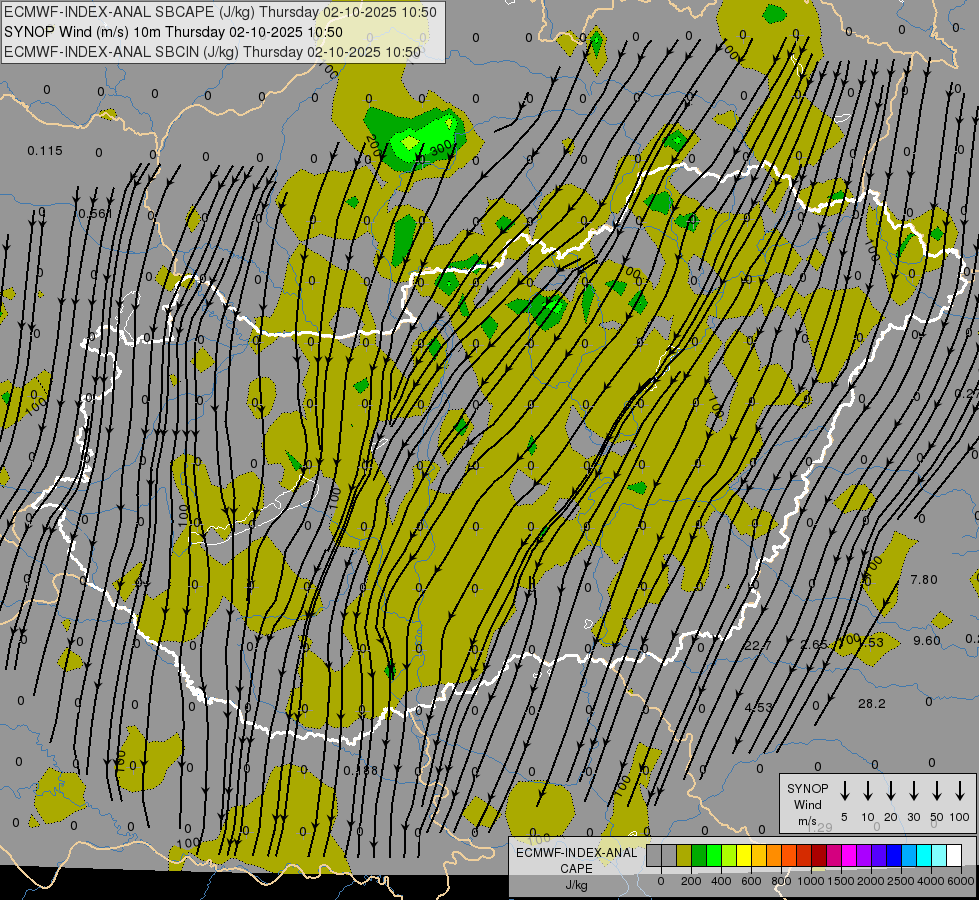Screen dimensions: 979x900
Task: Click the 300 contour label in green area
Action: click(441, 148)
